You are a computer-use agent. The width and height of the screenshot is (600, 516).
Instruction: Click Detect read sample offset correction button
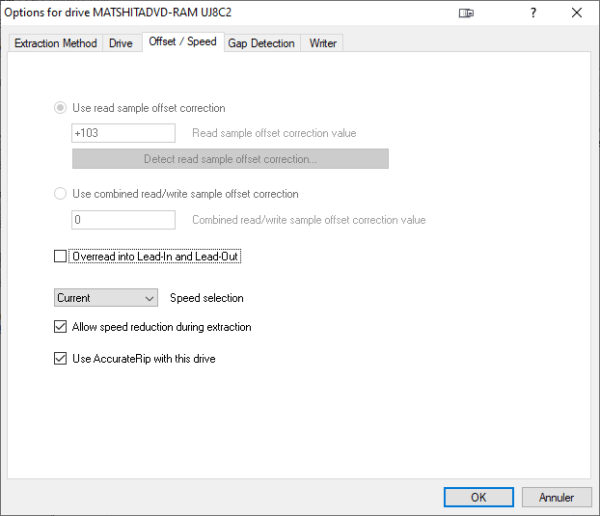click(230, 159)
